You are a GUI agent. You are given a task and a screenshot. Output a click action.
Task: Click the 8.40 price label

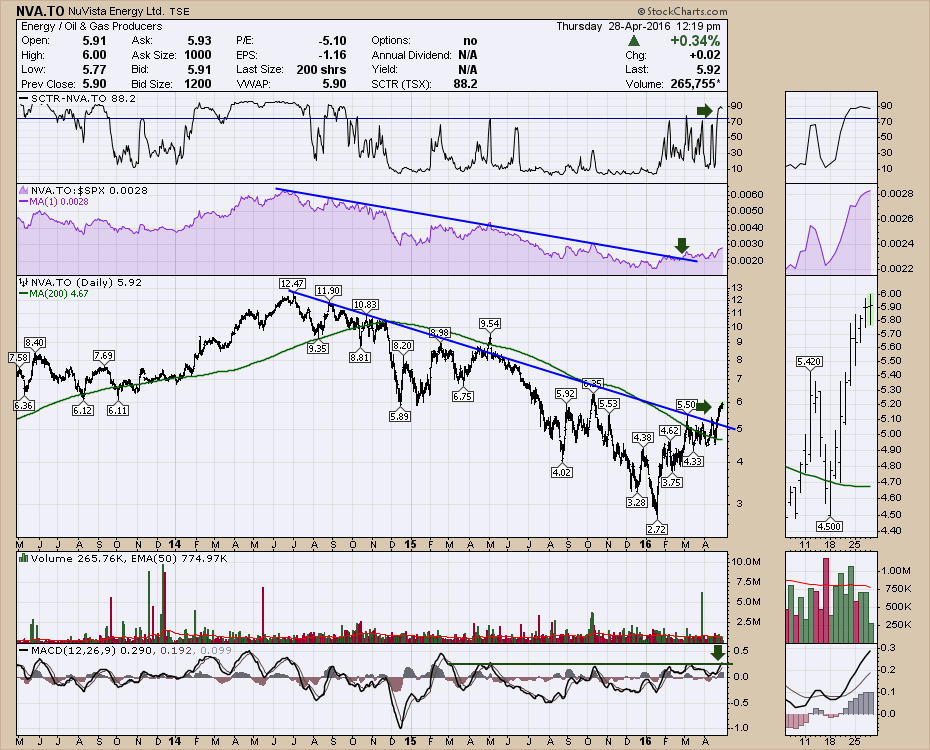(35, 343)
